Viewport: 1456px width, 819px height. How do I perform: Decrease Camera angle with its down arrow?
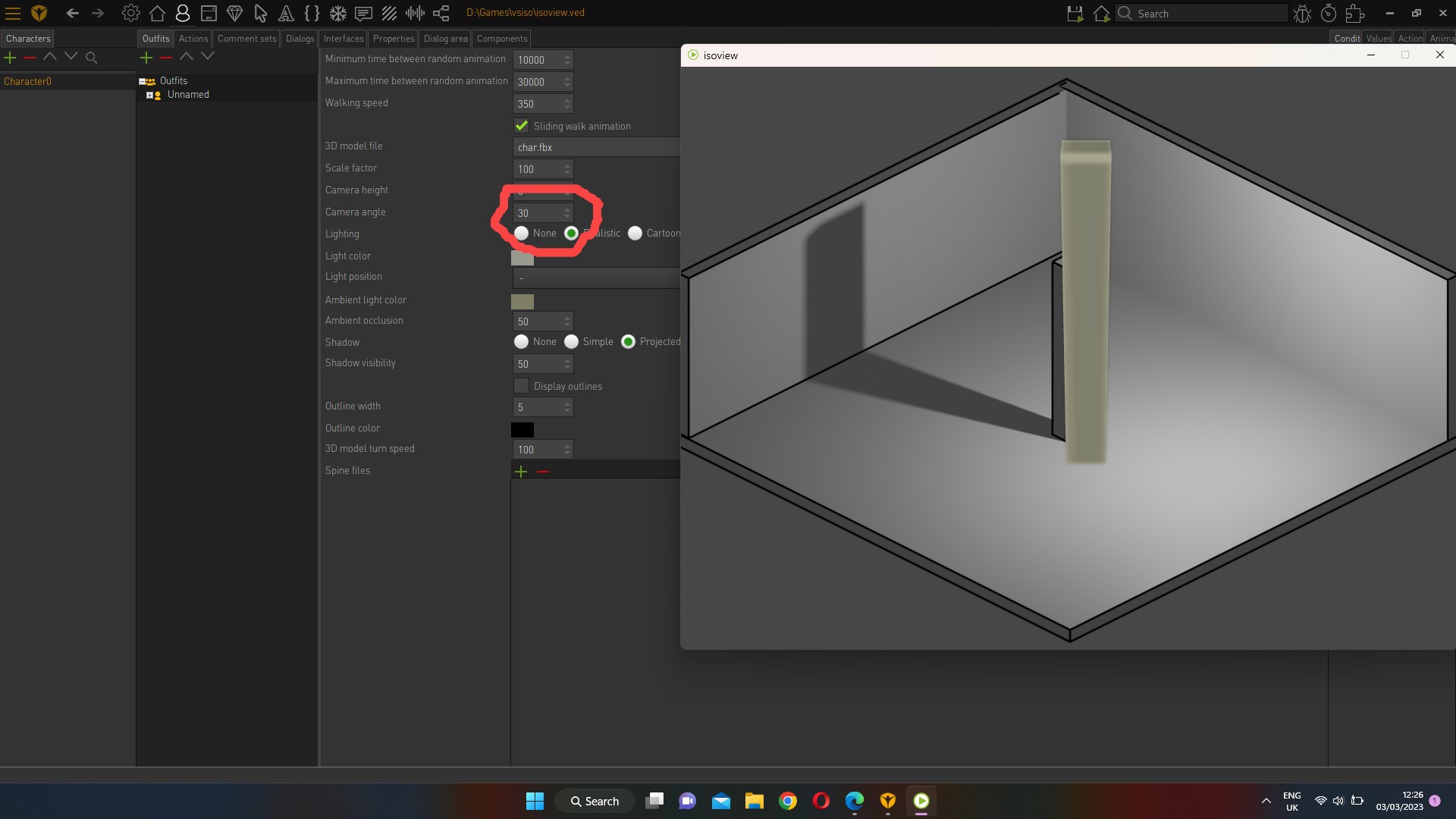(x=568, y=216)
